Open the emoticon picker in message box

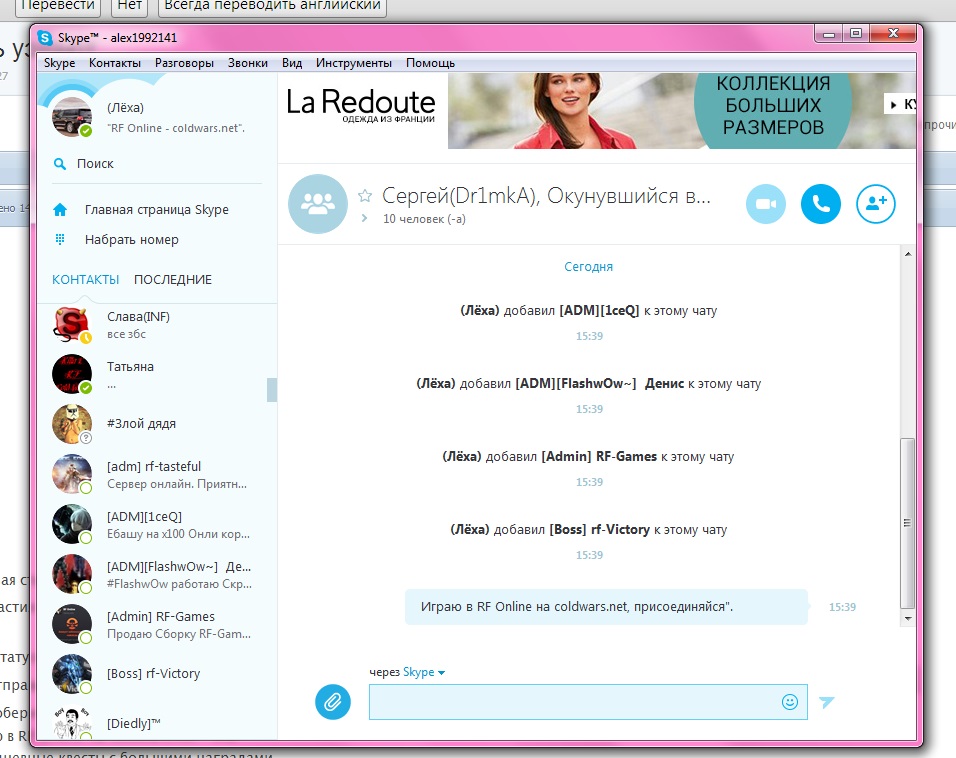790,702
